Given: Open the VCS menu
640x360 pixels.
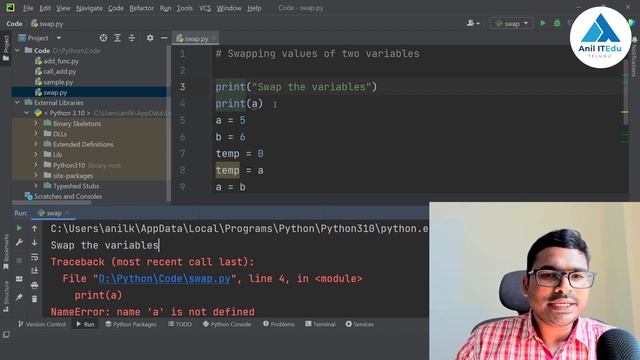Looking at the screenshot, I should point(204,8).
